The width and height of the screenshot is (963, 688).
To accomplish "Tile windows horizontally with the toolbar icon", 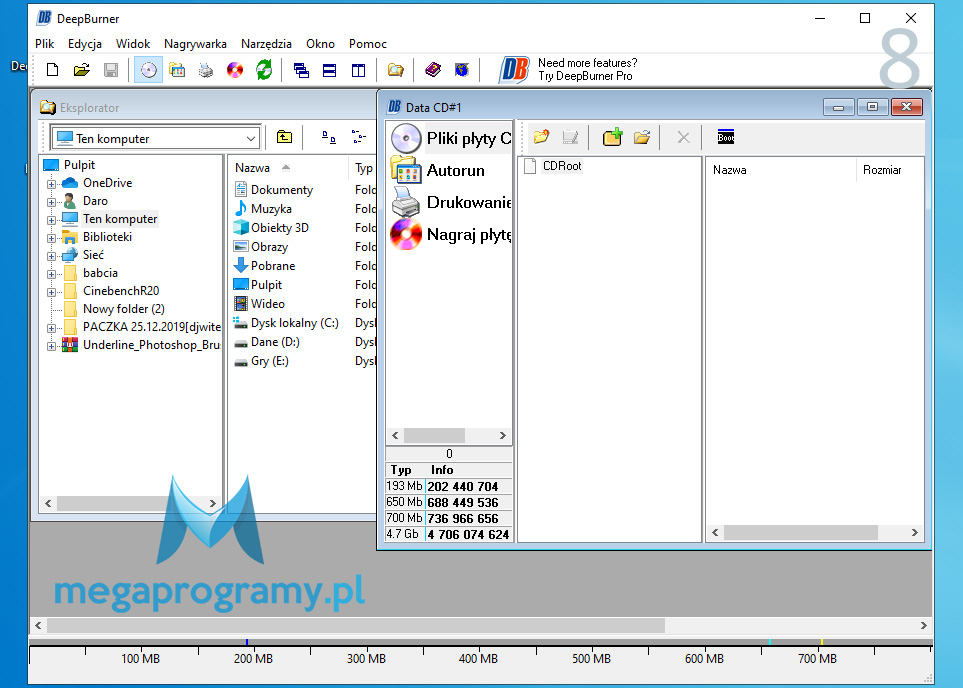I will click(330, 70).
